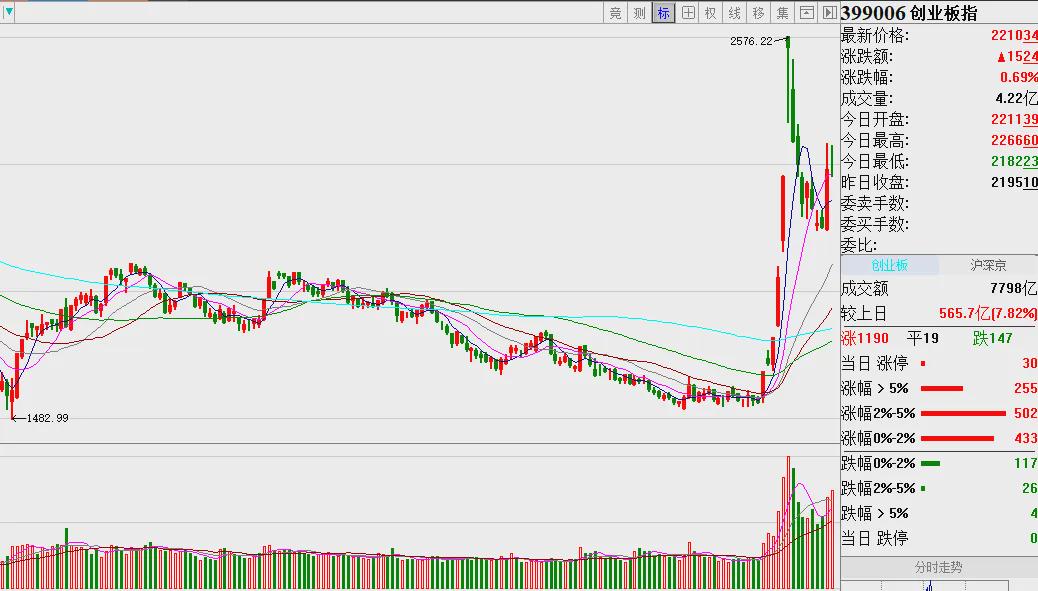Click the 集 toolbar button
The width and height of the screenshot is (1038, 591).
(782, 13)
